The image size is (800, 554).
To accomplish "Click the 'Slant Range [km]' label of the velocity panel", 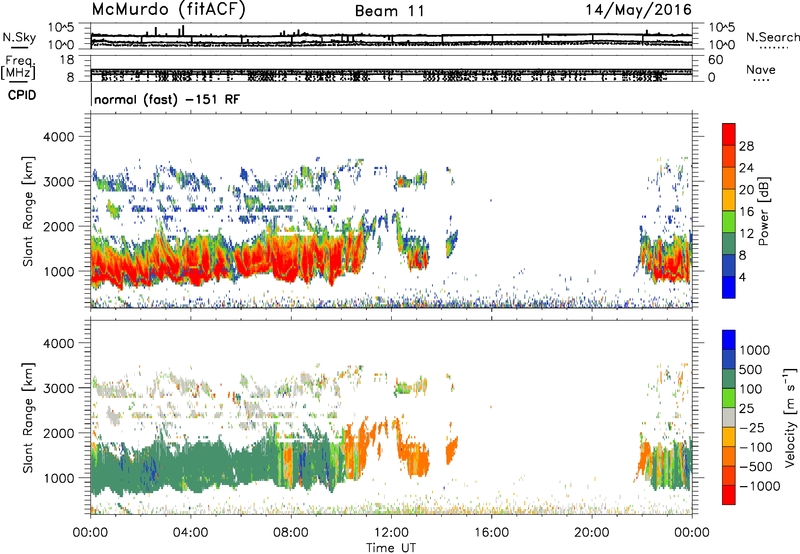I will 28,418.
